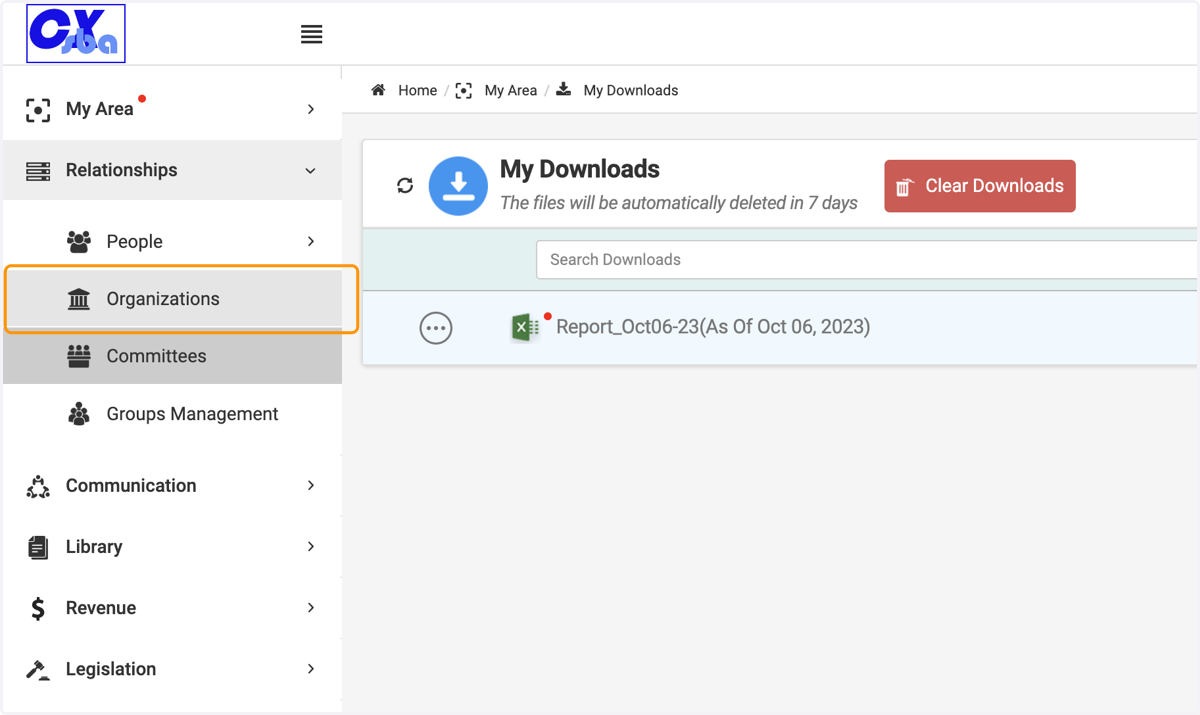
Task: Go to My Area breadcrumb link
Action: point(511,90)
